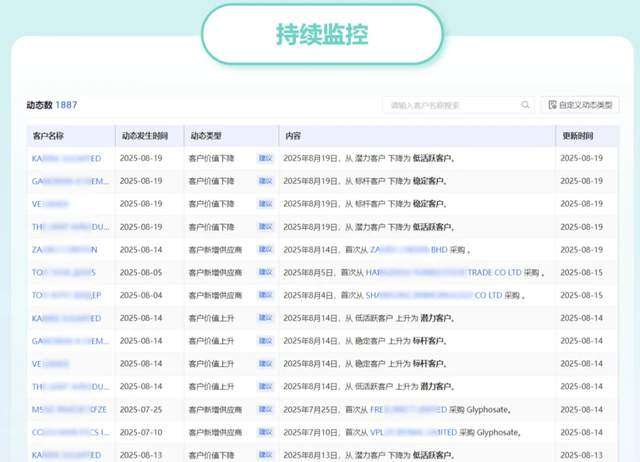Click 建议 tag in the TH…DU 2025-08-19 row
The image size is (640, 462).
tap(265, 227)
